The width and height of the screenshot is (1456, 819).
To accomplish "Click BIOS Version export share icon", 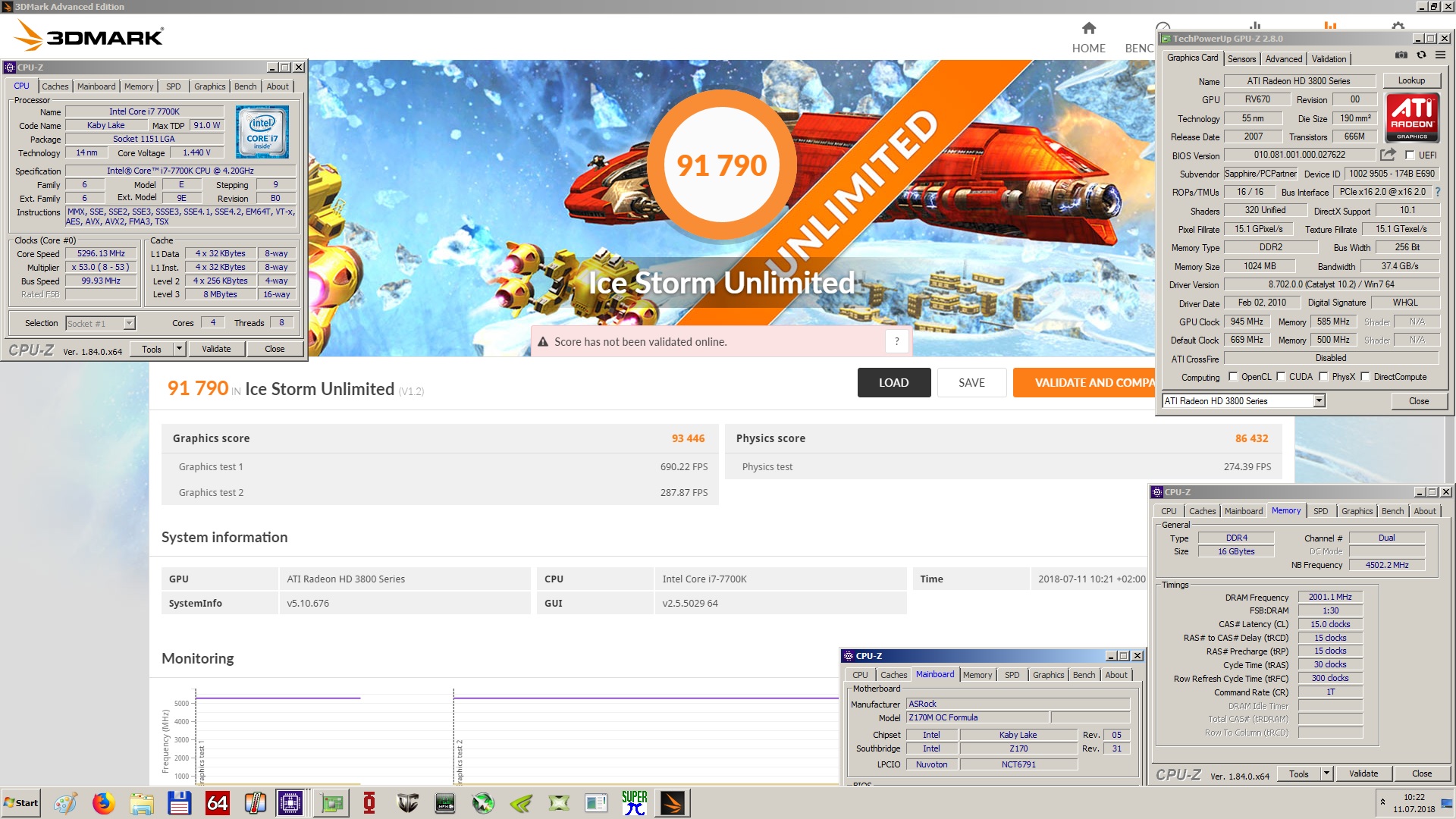I will [x=1387, y=155].
